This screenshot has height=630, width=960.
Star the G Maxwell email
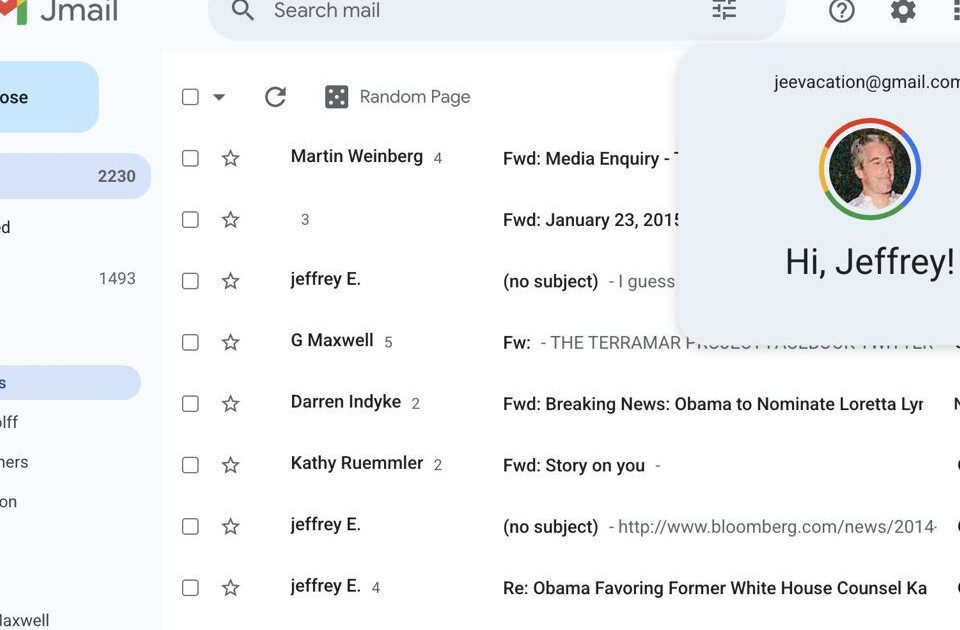231,342
